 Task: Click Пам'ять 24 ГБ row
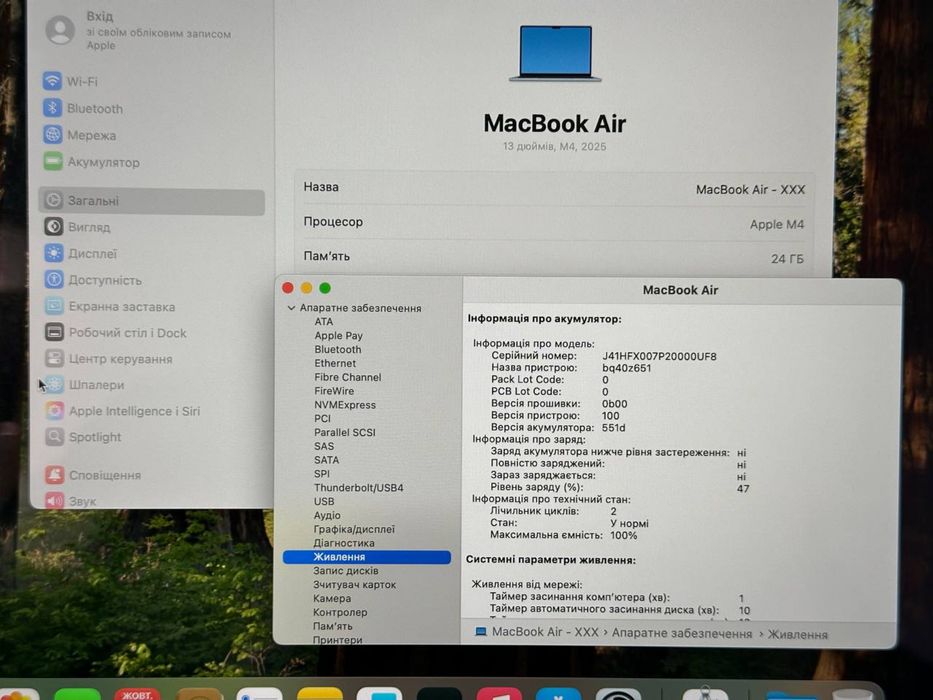[x=554, y=257]
